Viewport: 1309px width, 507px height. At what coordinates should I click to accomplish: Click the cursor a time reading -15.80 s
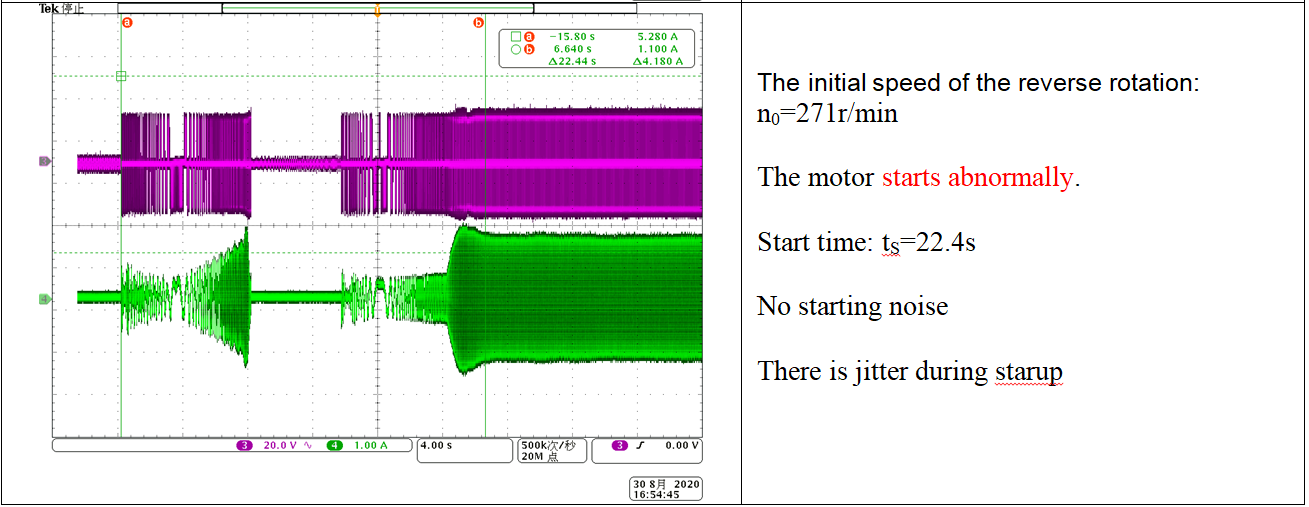tap(574, 36)
